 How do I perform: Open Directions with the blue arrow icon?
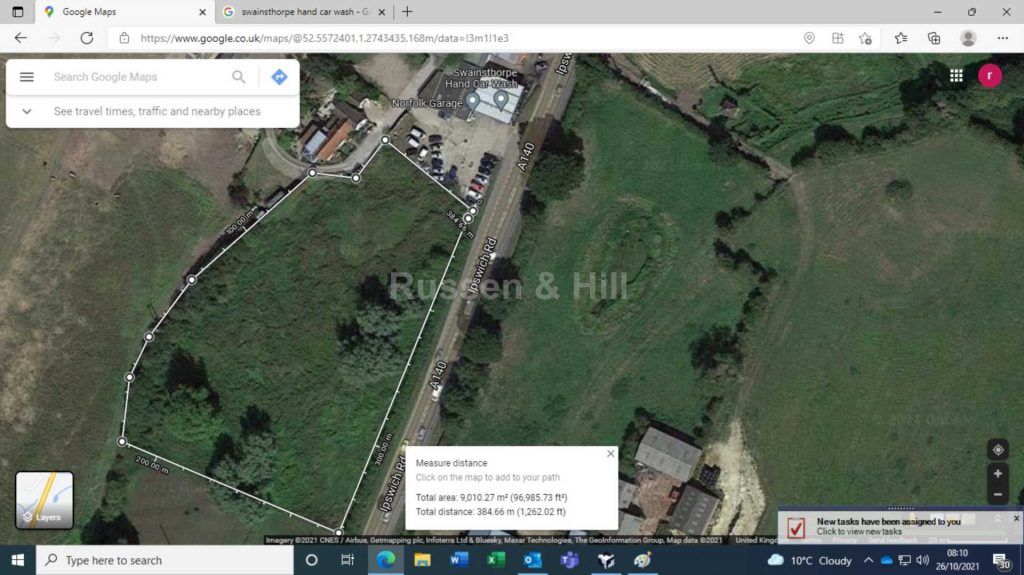pos(280,77)
